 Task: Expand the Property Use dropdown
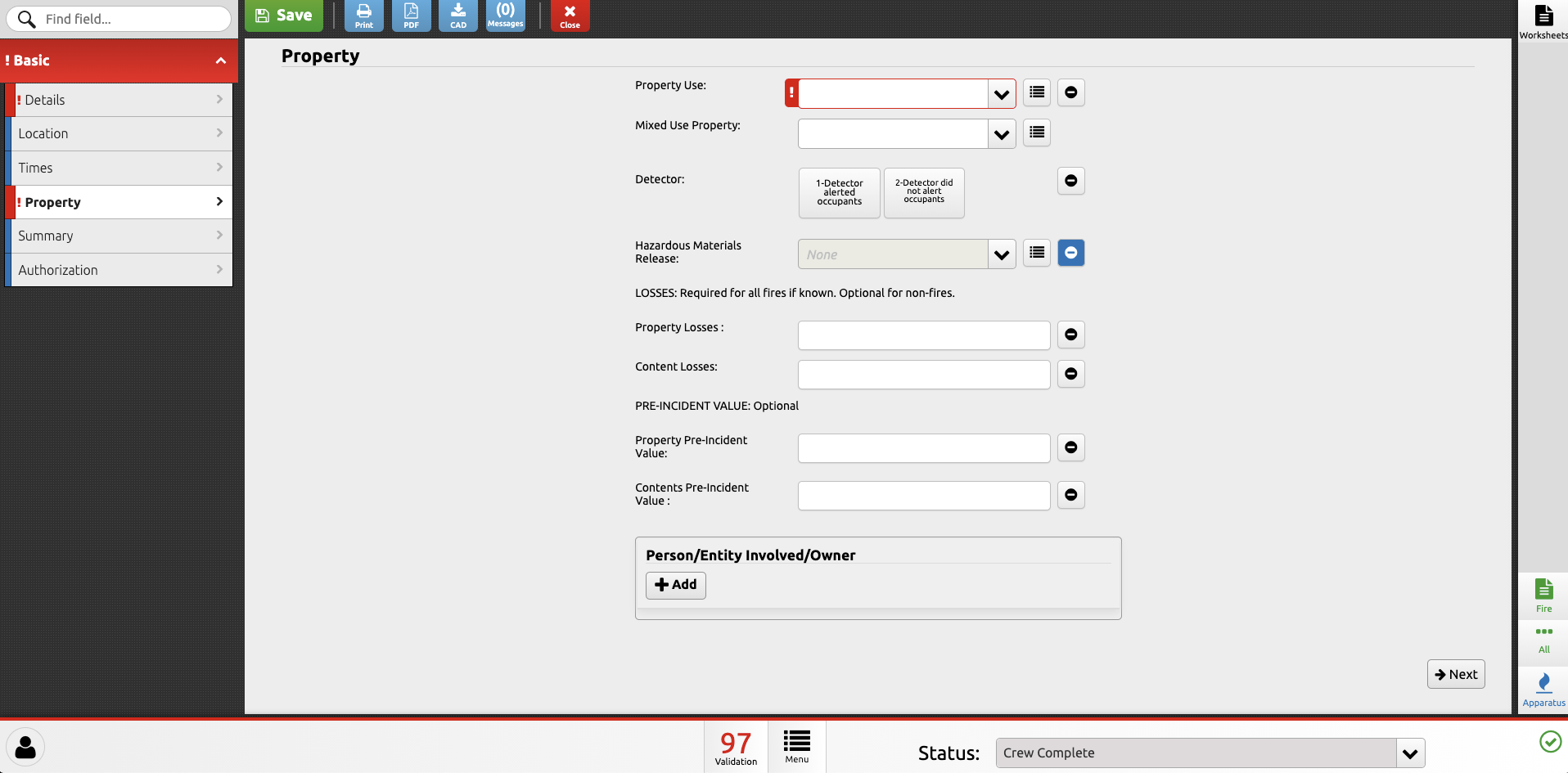pos(1001,94)
